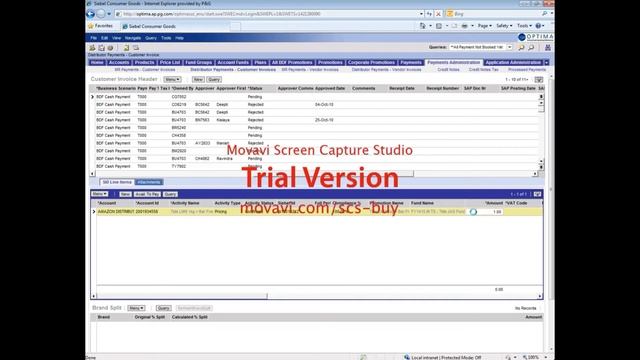Click the IE Feeds command bar icon

tap(439, 26)
